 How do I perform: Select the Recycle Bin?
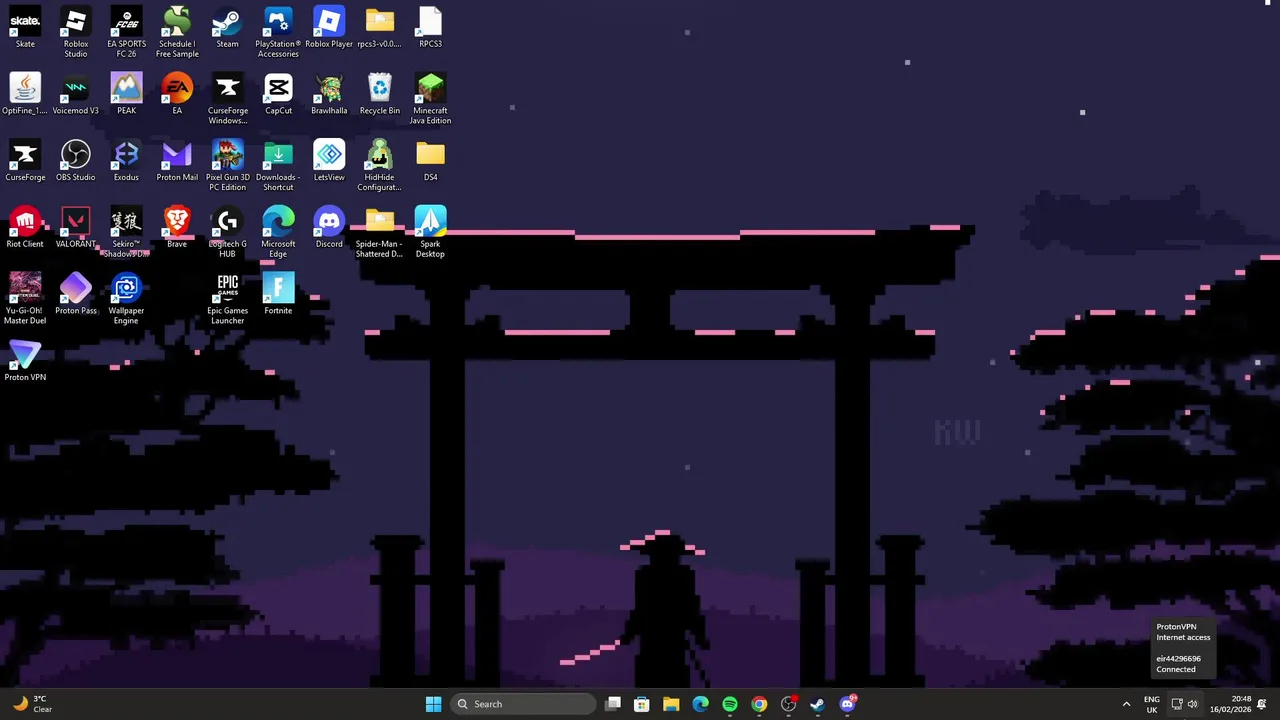380,94
